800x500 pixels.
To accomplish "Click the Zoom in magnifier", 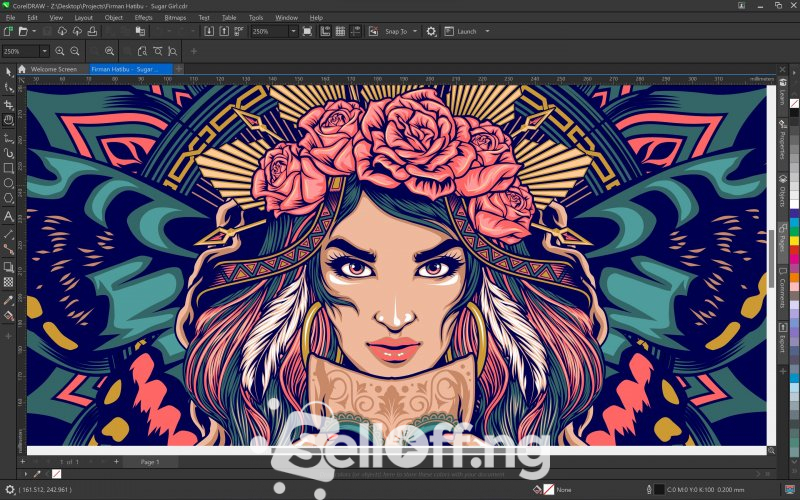I will pos(60,51).
